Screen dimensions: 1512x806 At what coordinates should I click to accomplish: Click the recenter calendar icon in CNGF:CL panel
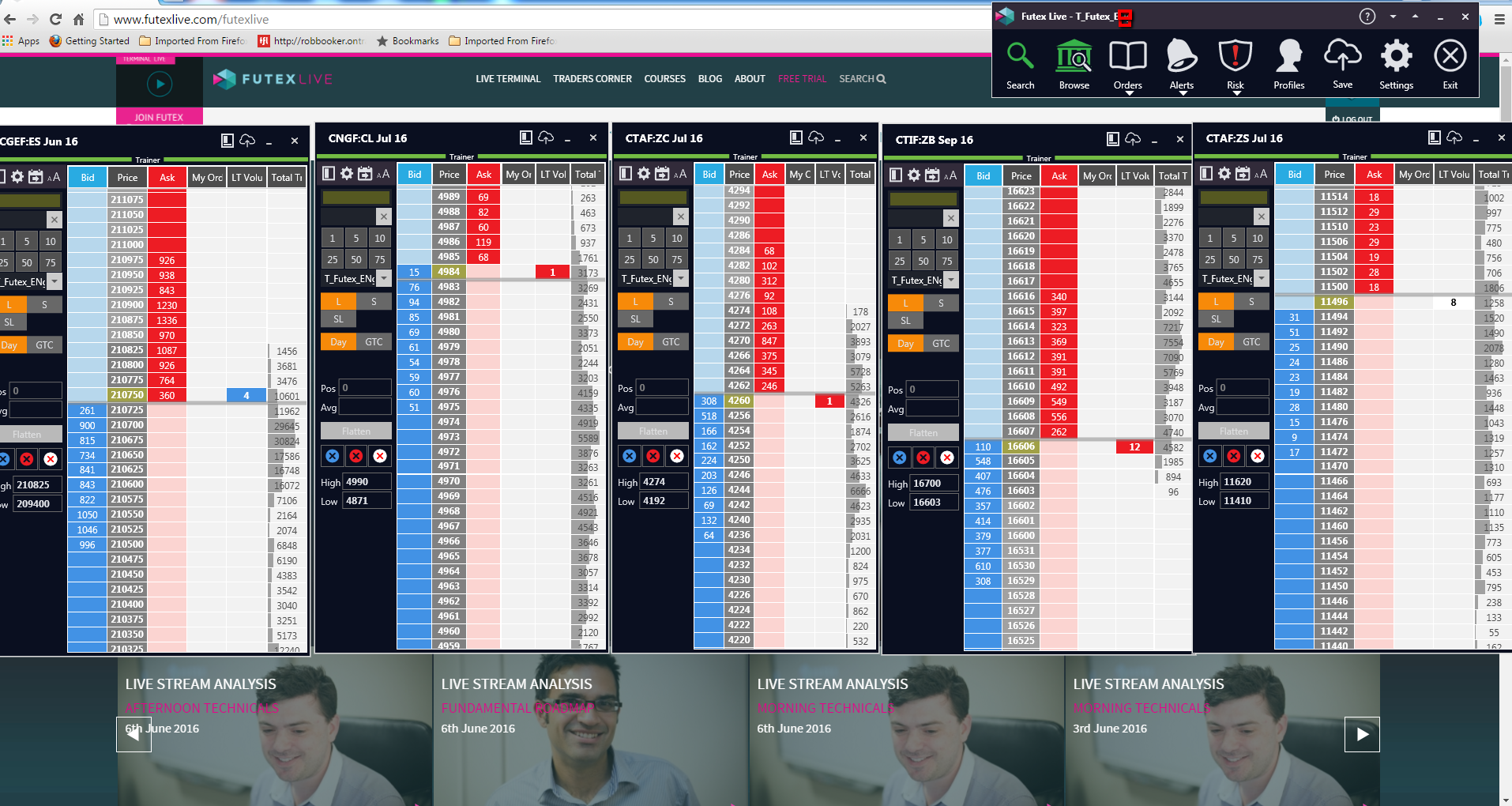point(365,174)
